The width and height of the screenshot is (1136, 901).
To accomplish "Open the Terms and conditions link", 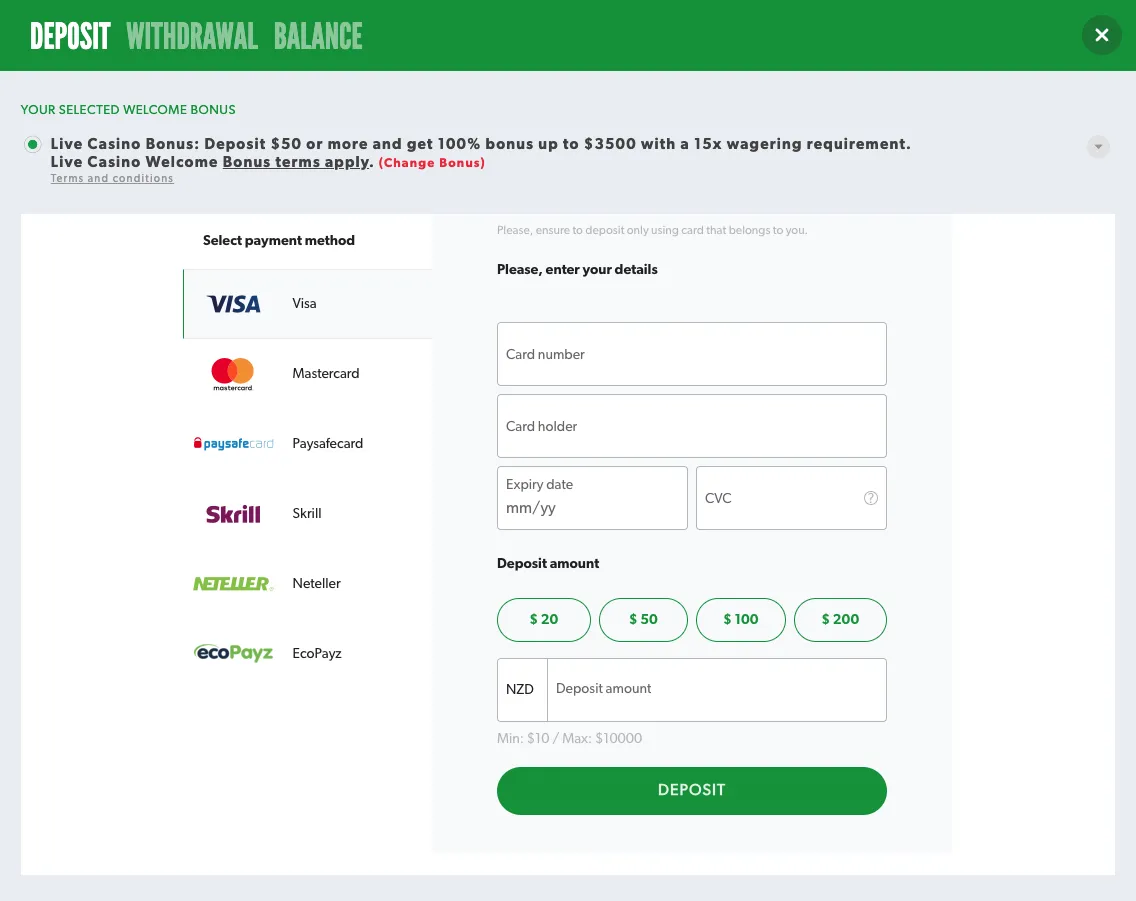I will click(112, 179).
